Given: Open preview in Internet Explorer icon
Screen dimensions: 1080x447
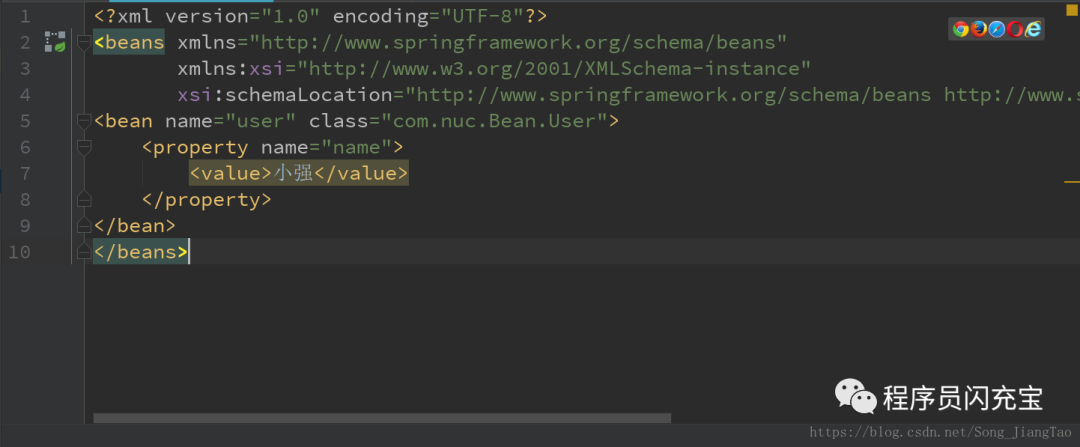Looking at the screenshot, I should tap(1032, 29).
